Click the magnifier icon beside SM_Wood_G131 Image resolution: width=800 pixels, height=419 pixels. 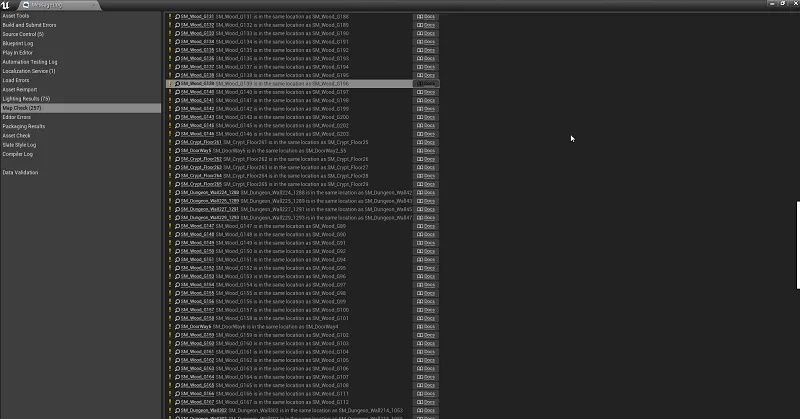pos(177,16)
